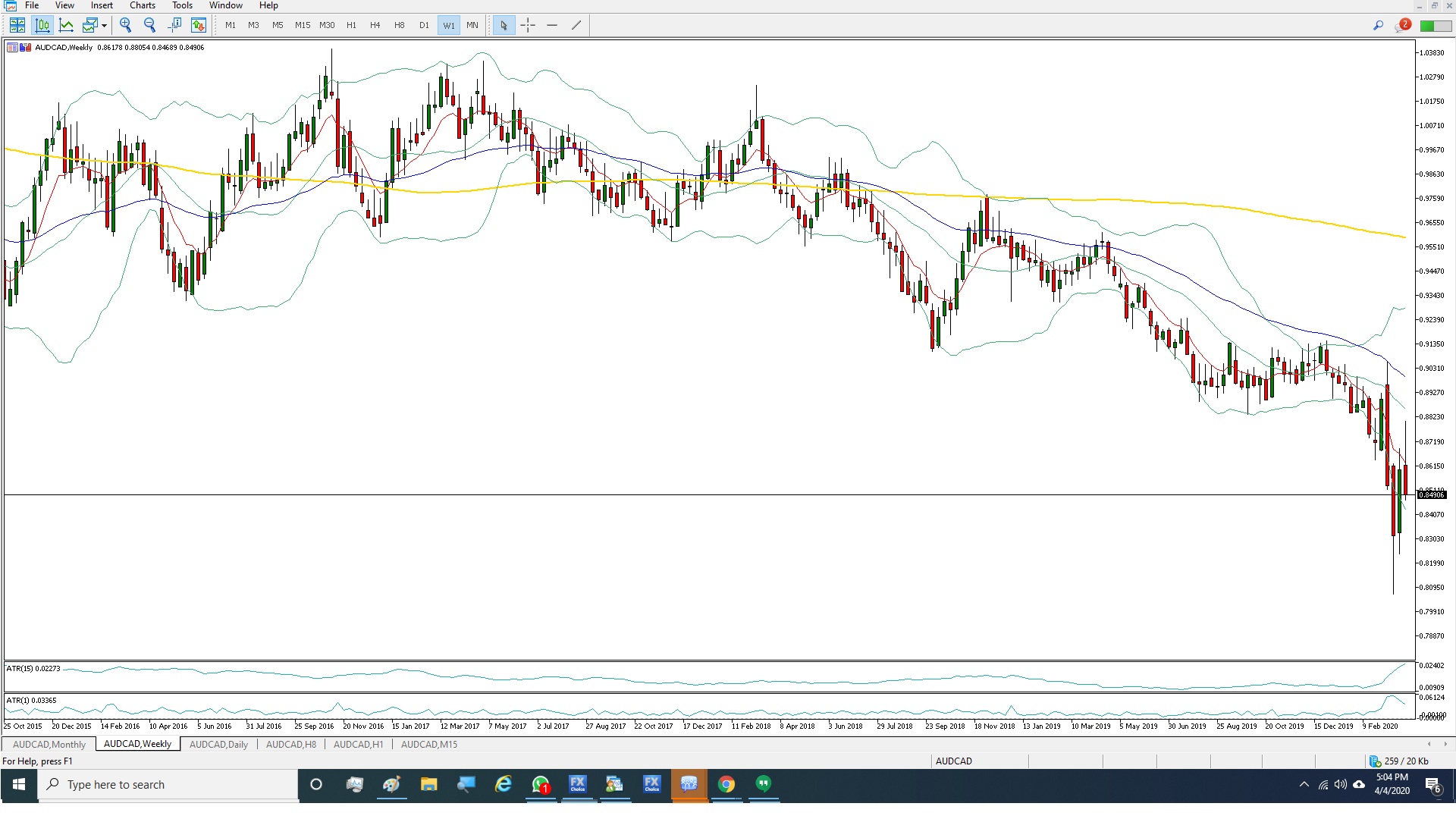1456x819 pixels.
Task: Toggle the W1 weekly timeframe button
Action: point(449,25)
